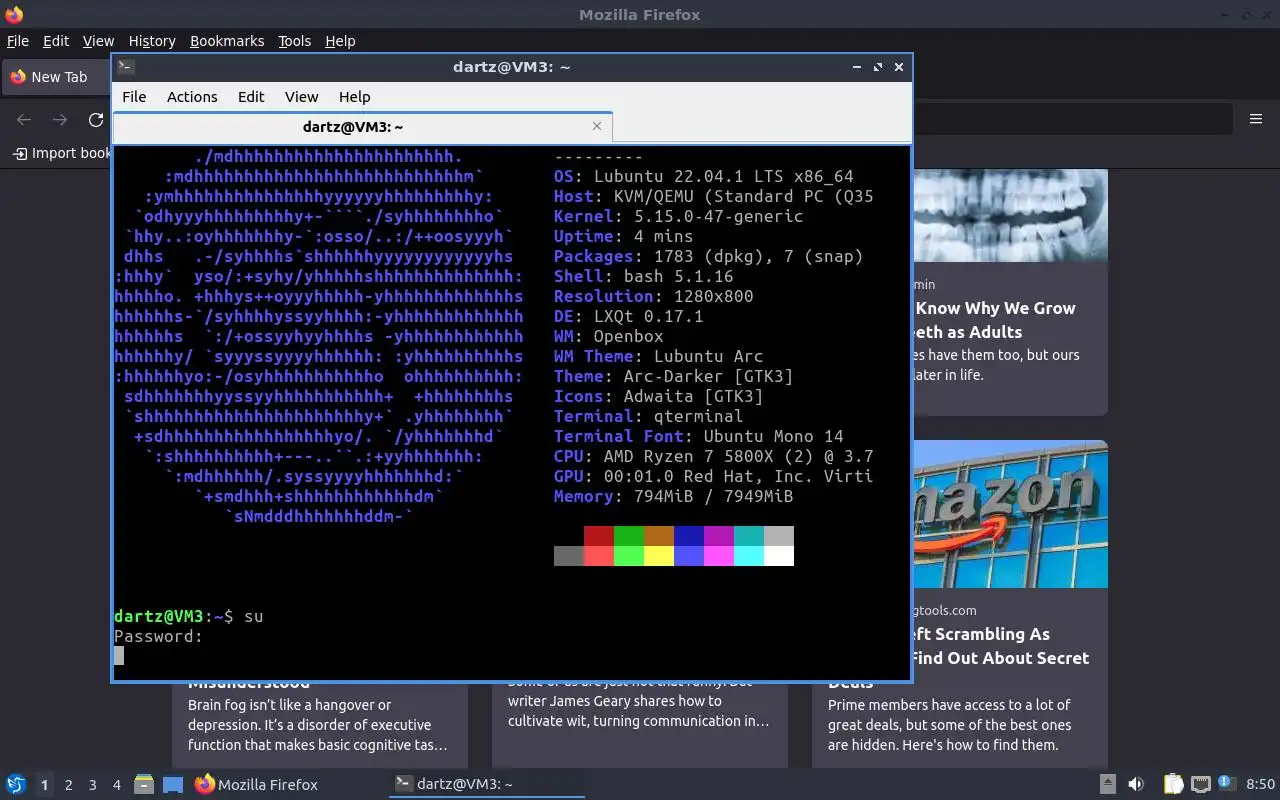Open the qterminal Edit menu
1280x800 pixels.
tap(251, 97)
